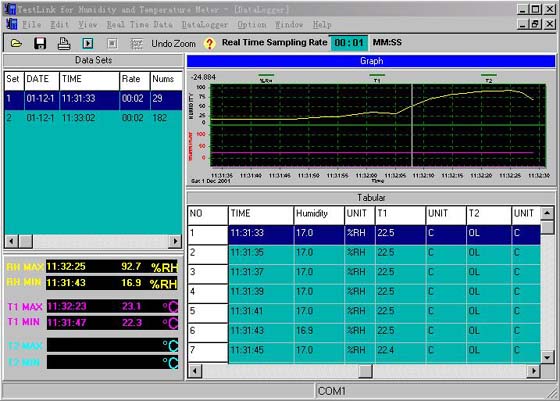Click the 00:01 sampling rate field
The width and height of the screenshot is (560, 401).
point(349,43)
